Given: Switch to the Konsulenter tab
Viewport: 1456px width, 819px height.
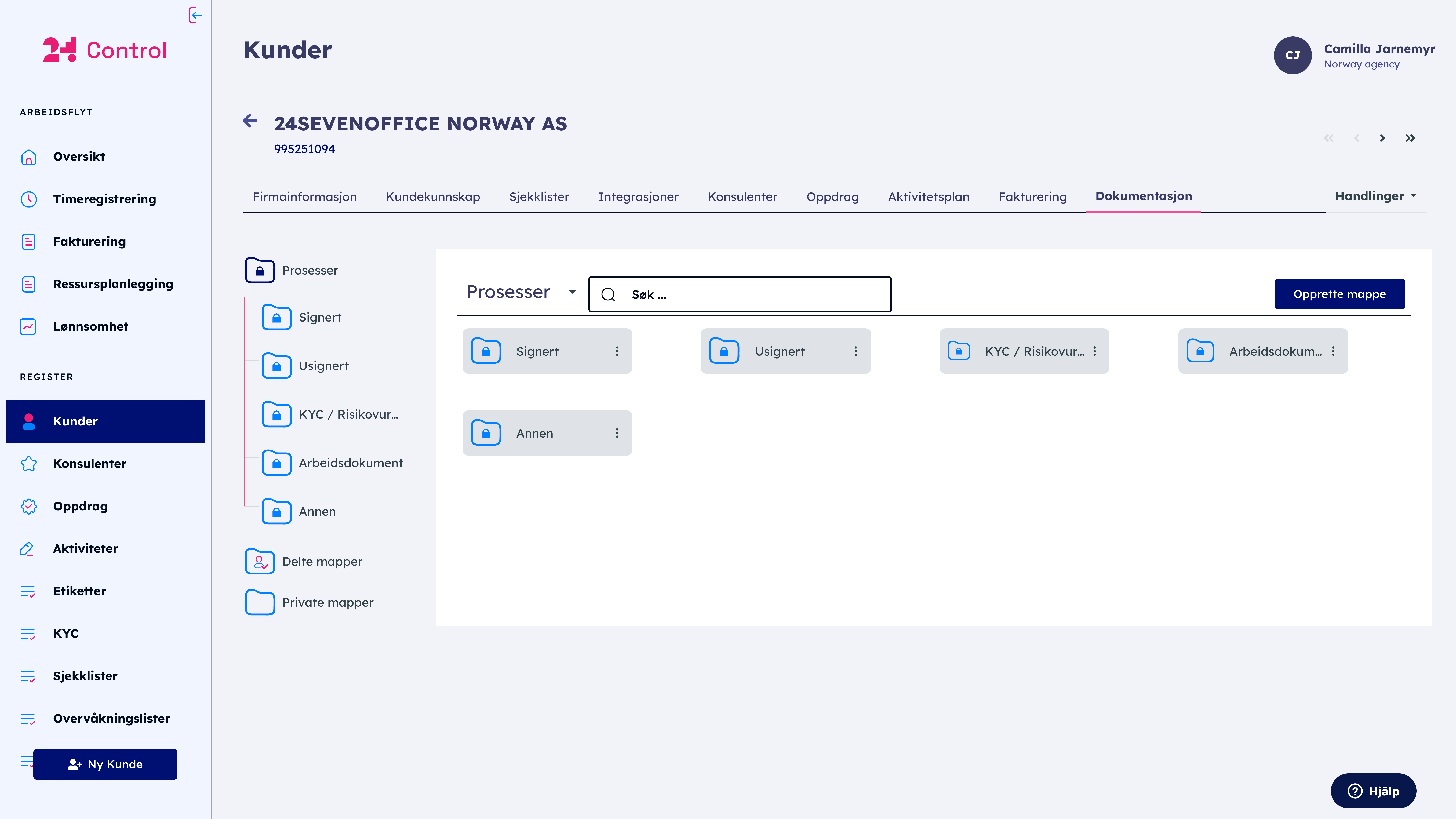Looking at the screenshot, I should point(743,197).
